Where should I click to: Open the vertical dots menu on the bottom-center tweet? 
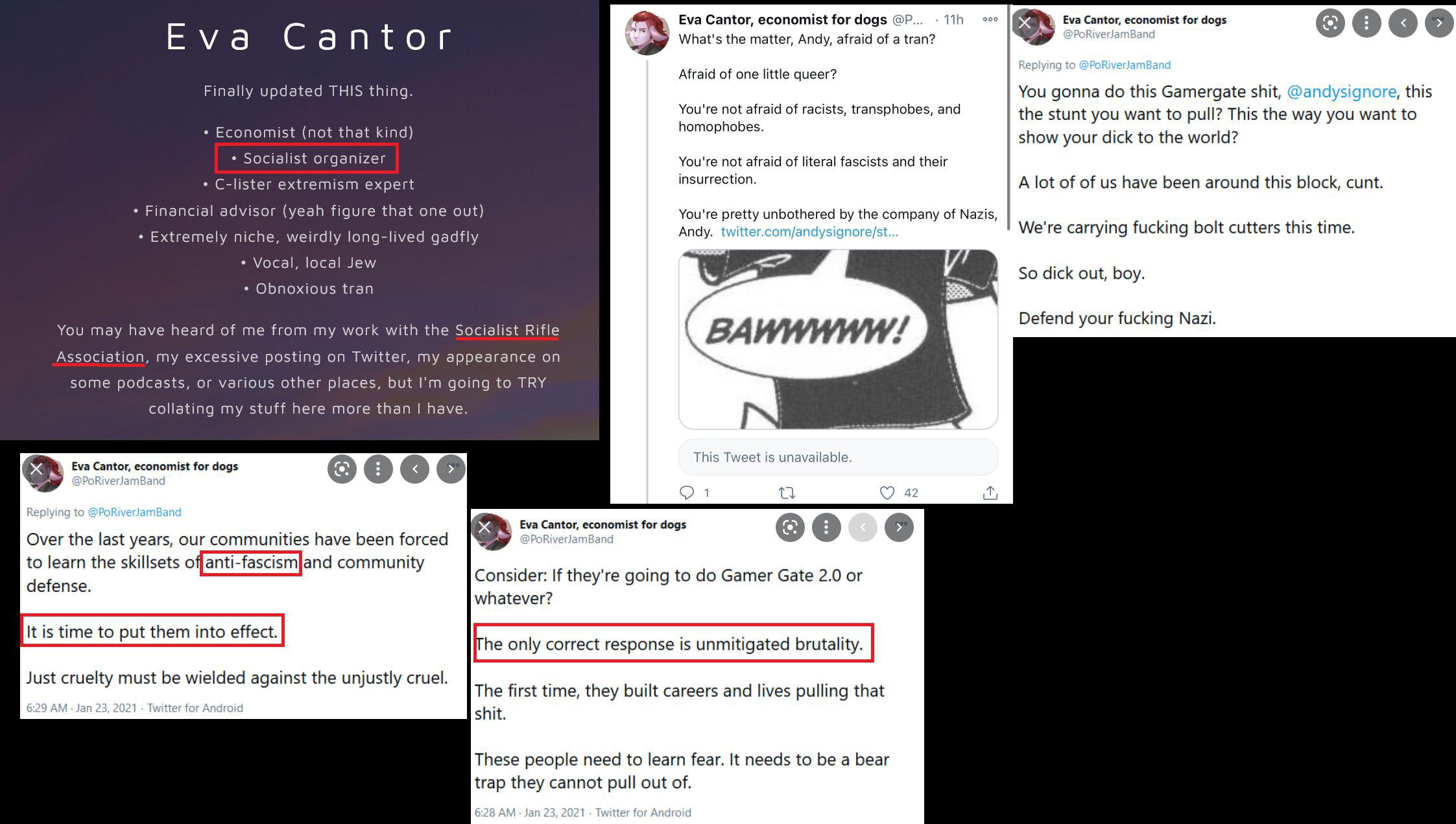point(826,527)
